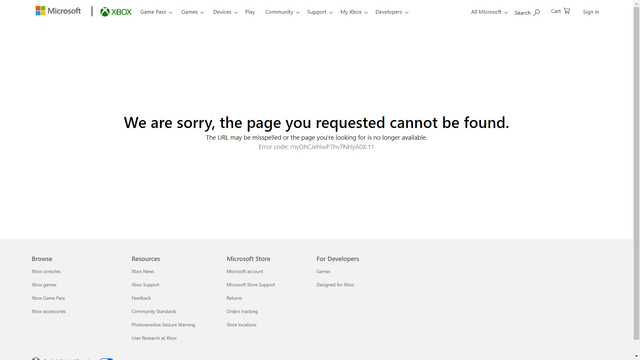The image size is (640, 360).
Task: Expand the Games dropdown menu
Action: (x=192, y=12)
